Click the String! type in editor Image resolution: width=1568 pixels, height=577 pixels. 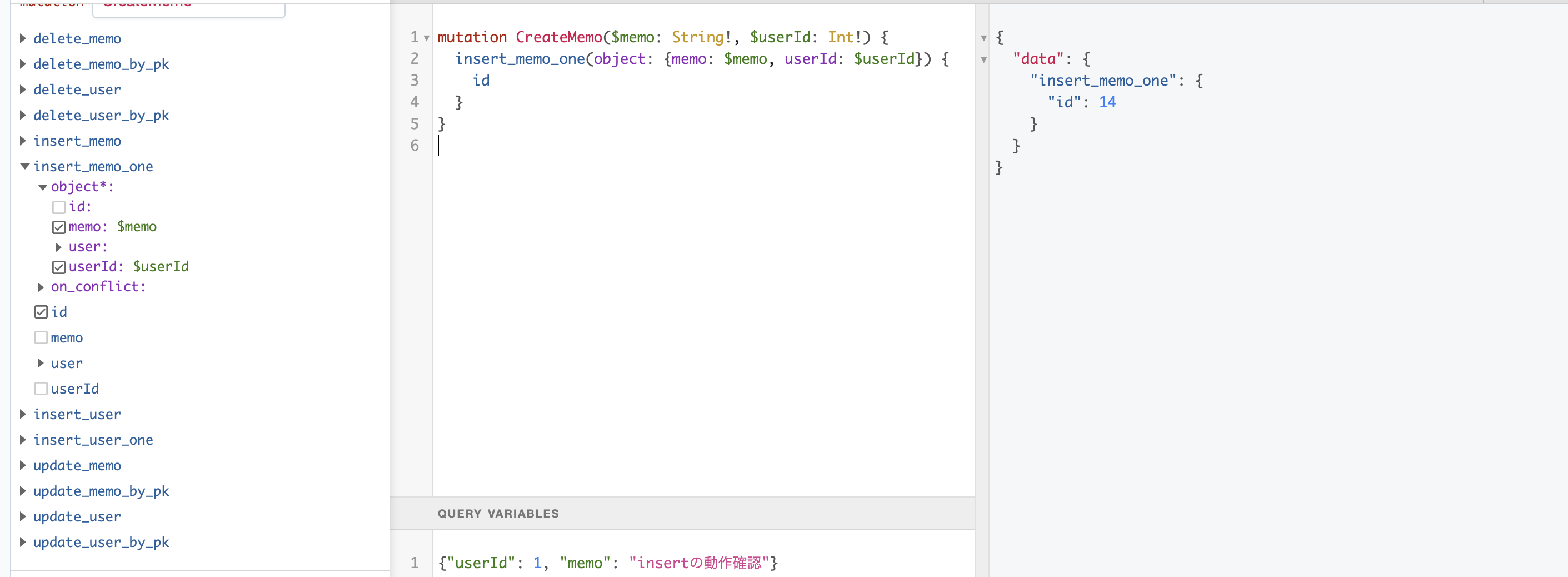tap(702, 37)
